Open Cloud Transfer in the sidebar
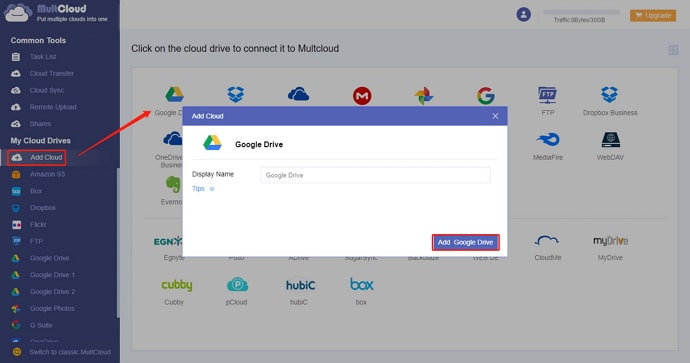 [51, 73]
